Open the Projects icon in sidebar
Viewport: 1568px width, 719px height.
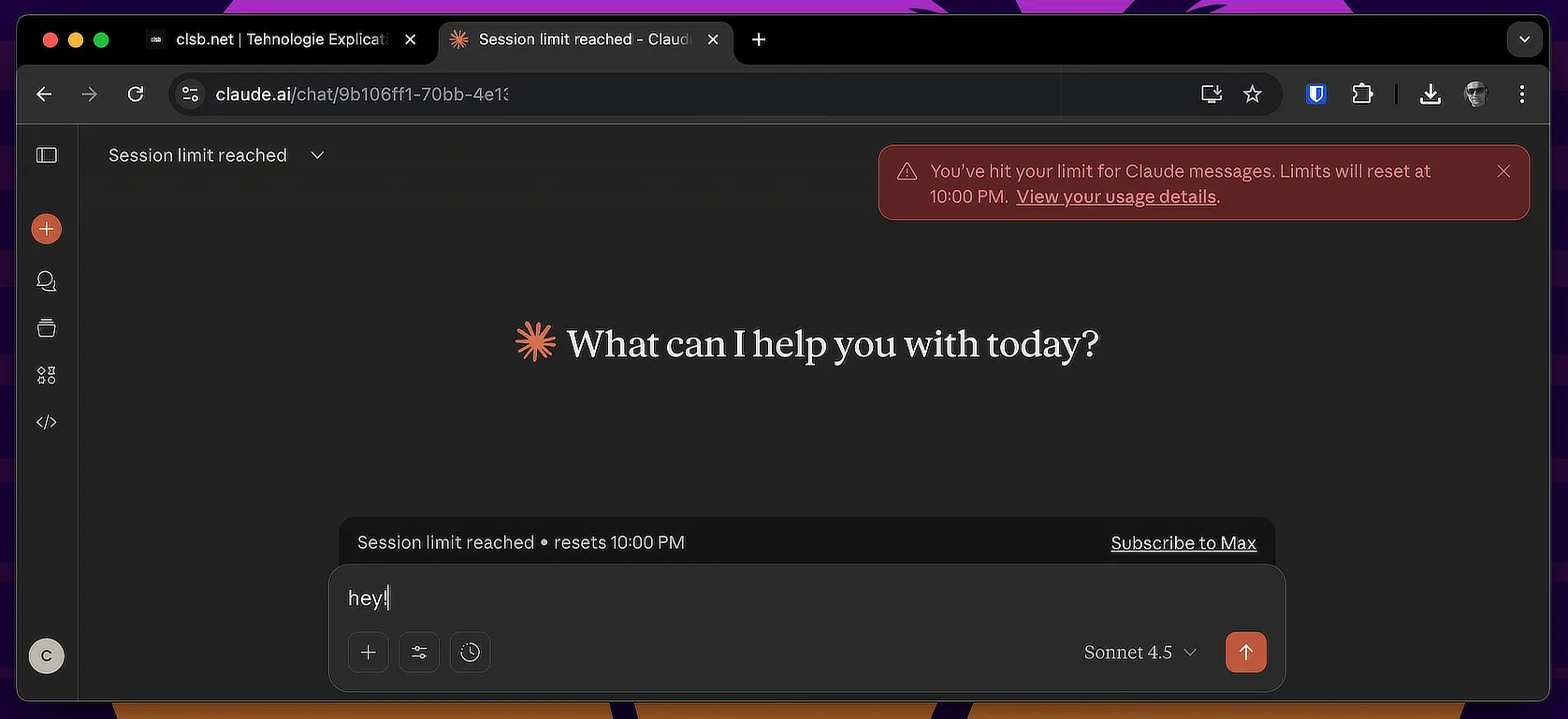click(47, 328)
